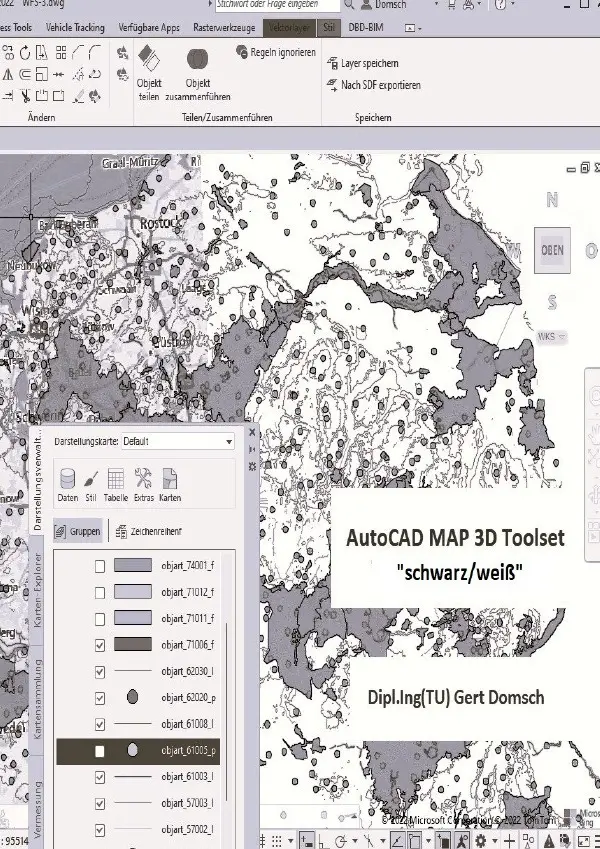Screen dimensions: 600x849
Task: Click the Objekt zusammenführen tool
Action: pyautogui.click(x=198, y=73)
